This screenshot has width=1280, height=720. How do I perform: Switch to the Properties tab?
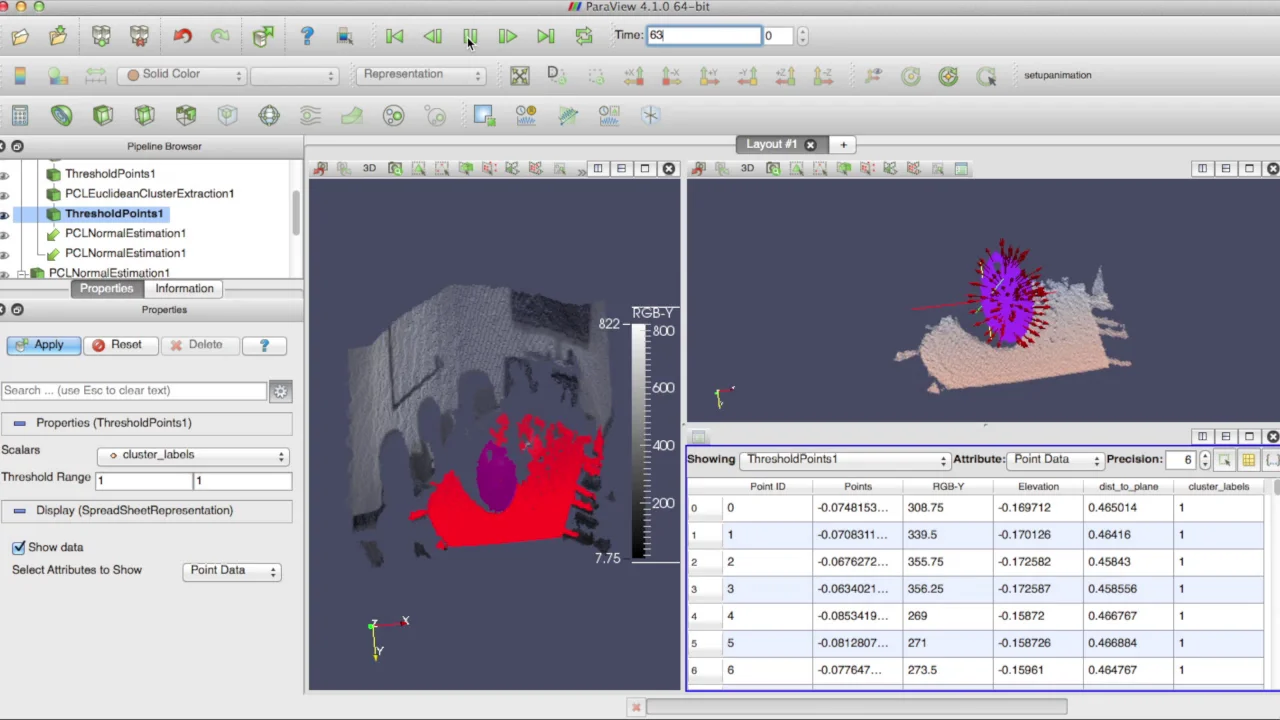pos(106,289)
